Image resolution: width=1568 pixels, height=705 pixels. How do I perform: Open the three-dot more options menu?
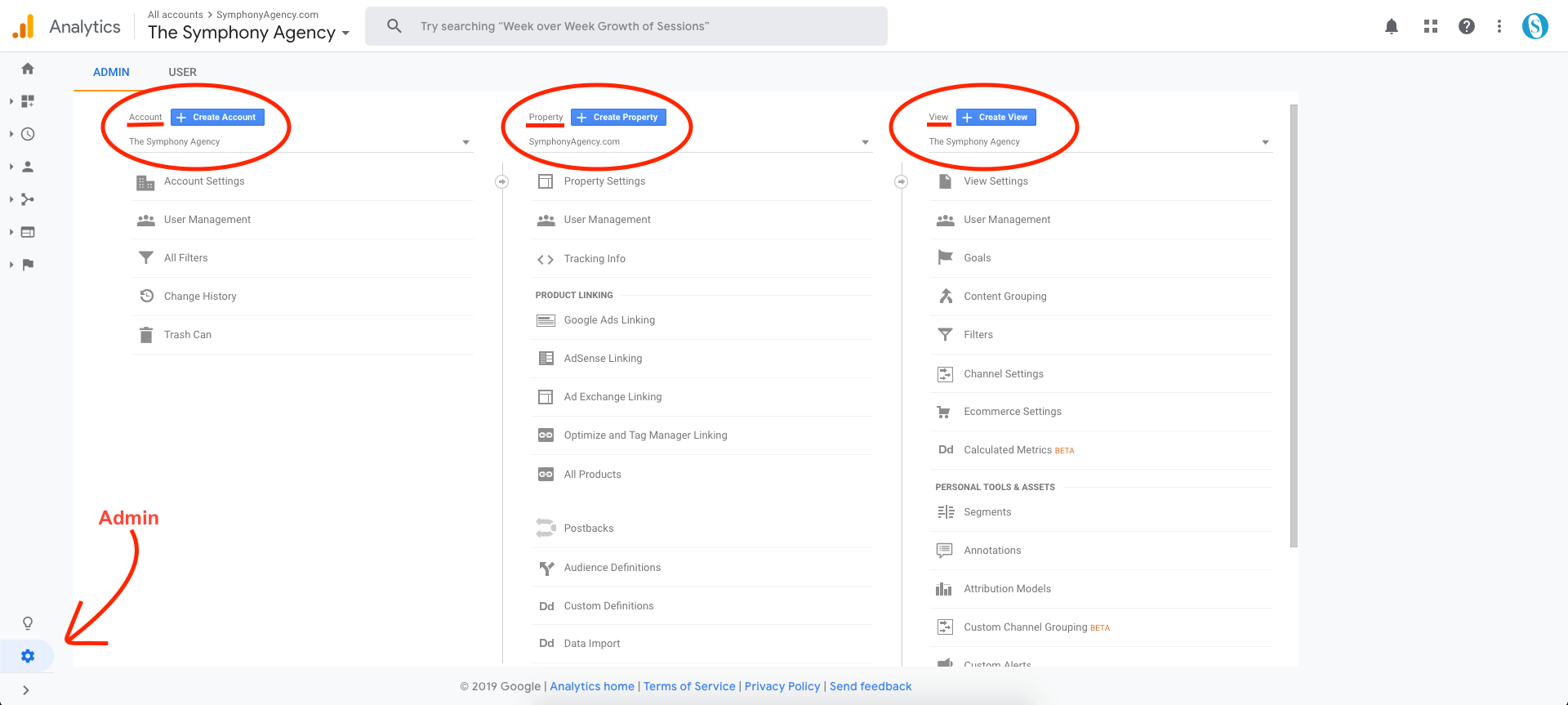pos(1499,26)
